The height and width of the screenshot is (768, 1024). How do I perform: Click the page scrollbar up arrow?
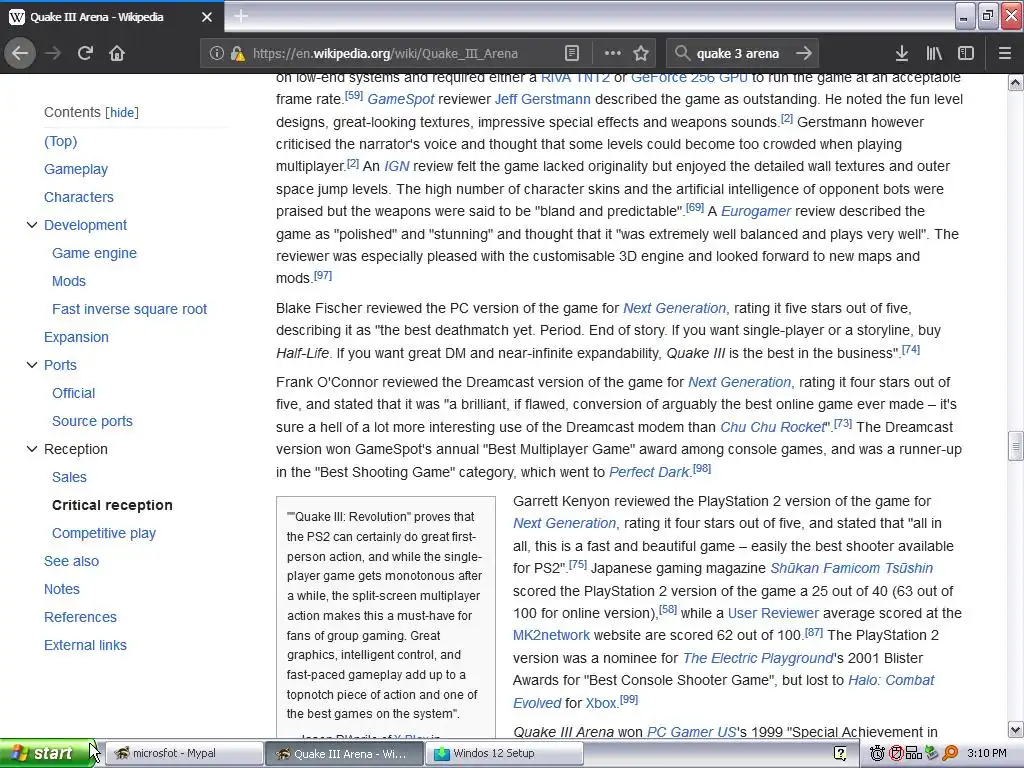(x=1015, y=82)
